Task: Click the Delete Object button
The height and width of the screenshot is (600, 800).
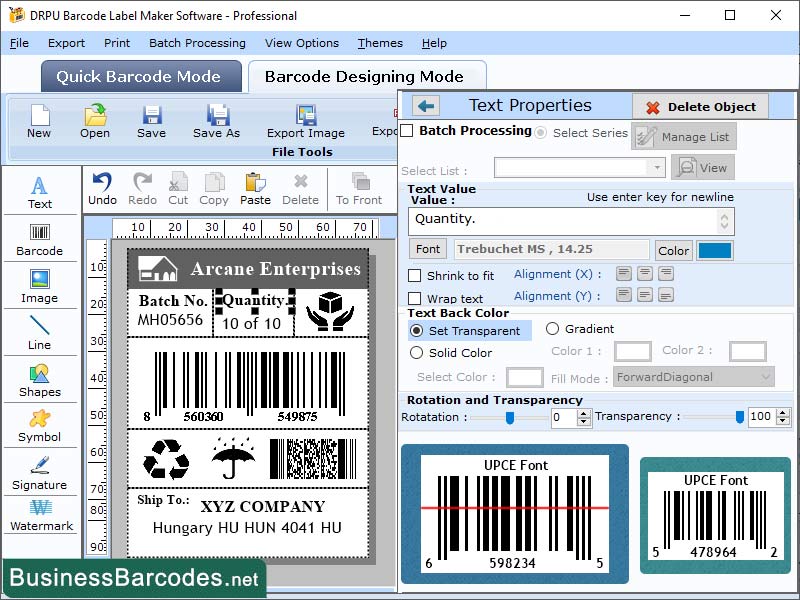Action: tap(700, 107)
